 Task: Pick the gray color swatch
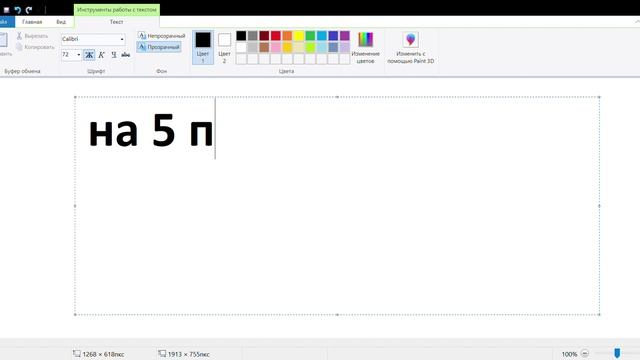(253, 36)
